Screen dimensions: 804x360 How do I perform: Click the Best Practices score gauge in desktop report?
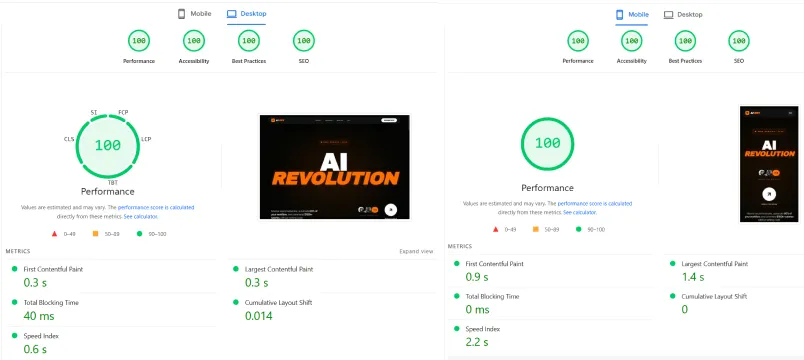click(x=249, y=41)
